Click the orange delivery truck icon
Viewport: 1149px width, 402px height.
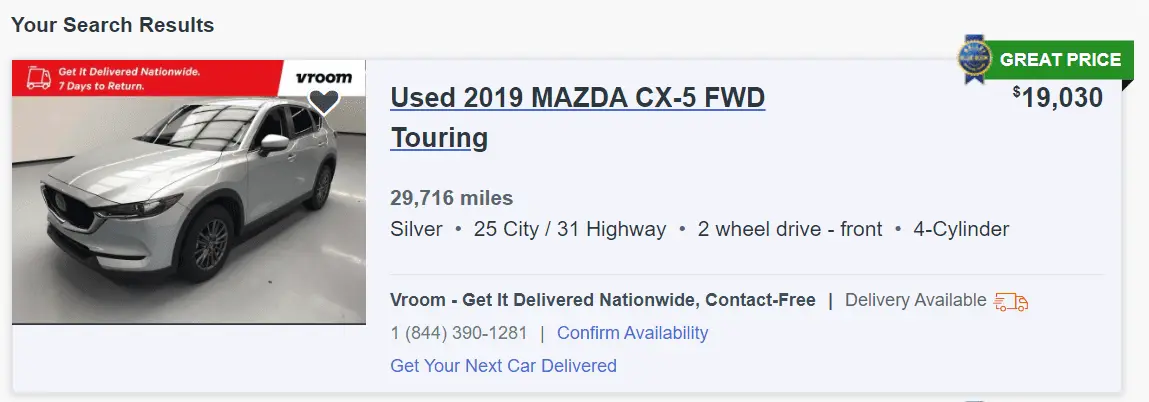click(1011, 301)
